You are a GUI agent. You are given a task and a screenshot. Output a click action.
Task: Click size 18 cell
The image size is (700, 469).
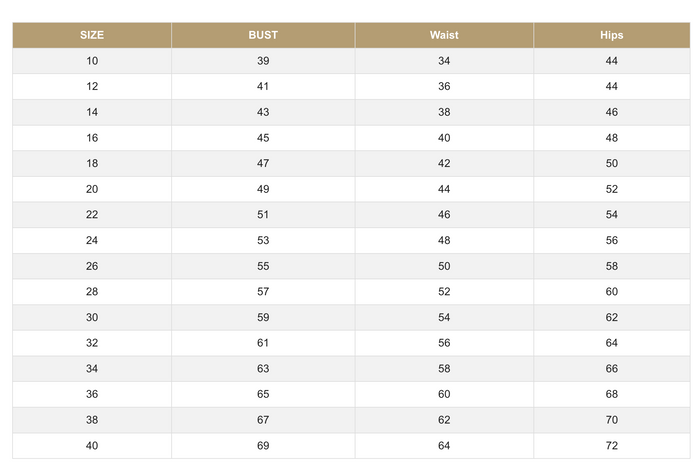(92, 163)
